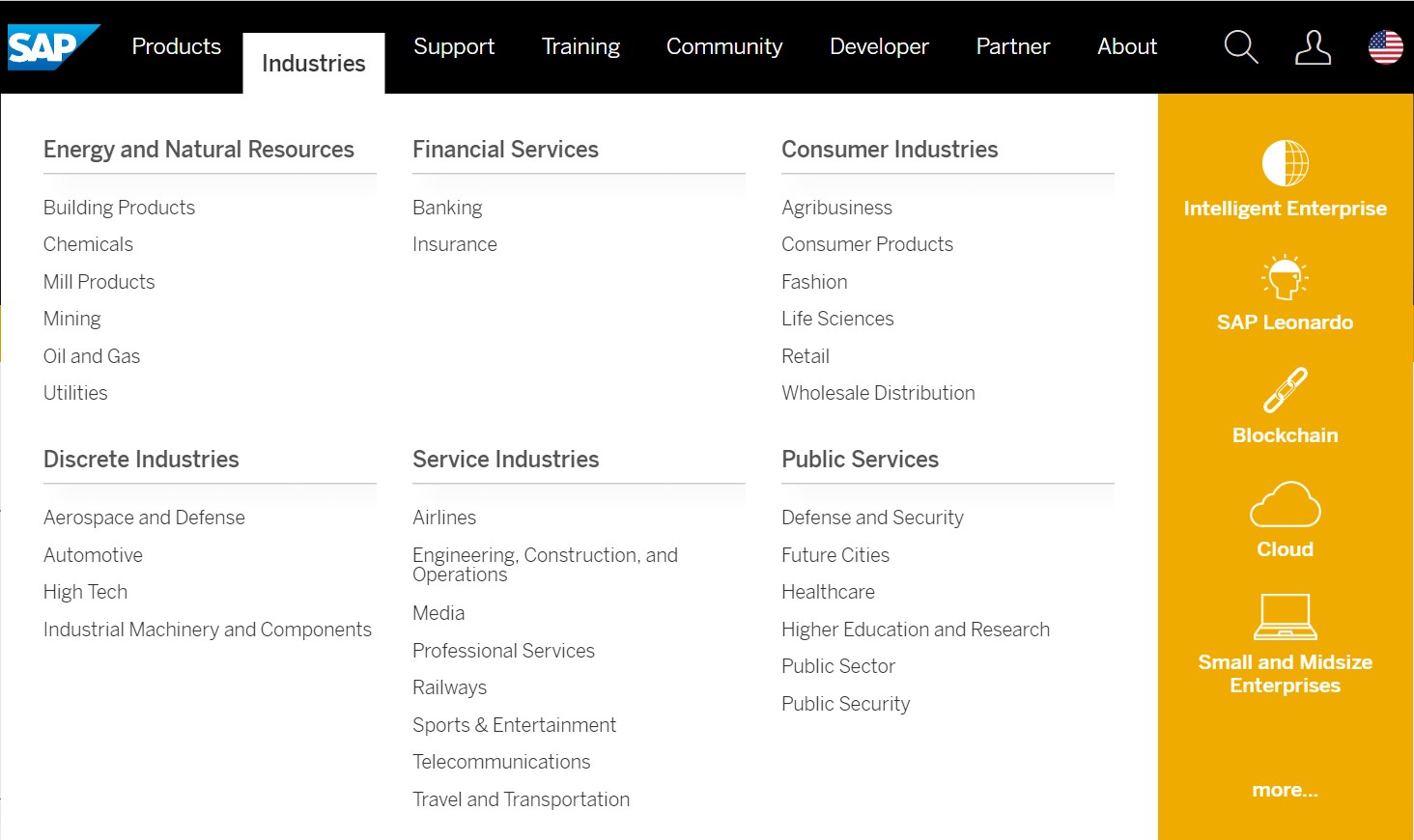Image resolution: width=1414 pixels, height=840 pixels.
Task: Click the Intelligent Enterprise globe icon
Action: pos(1285,163)
